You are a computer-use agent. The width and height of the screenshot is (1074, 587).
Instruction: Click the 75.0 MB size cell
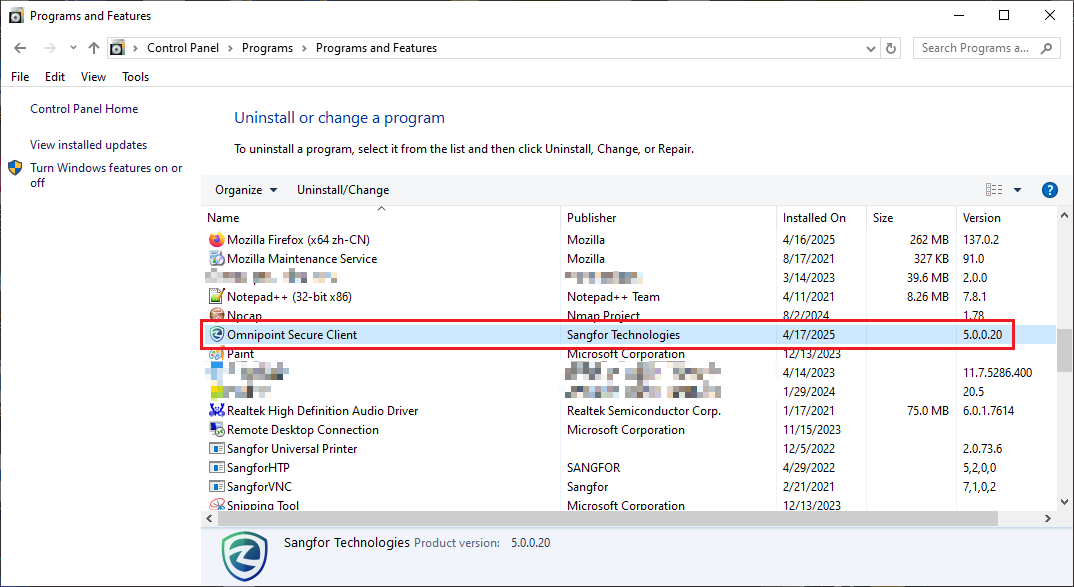click(928, 410)
